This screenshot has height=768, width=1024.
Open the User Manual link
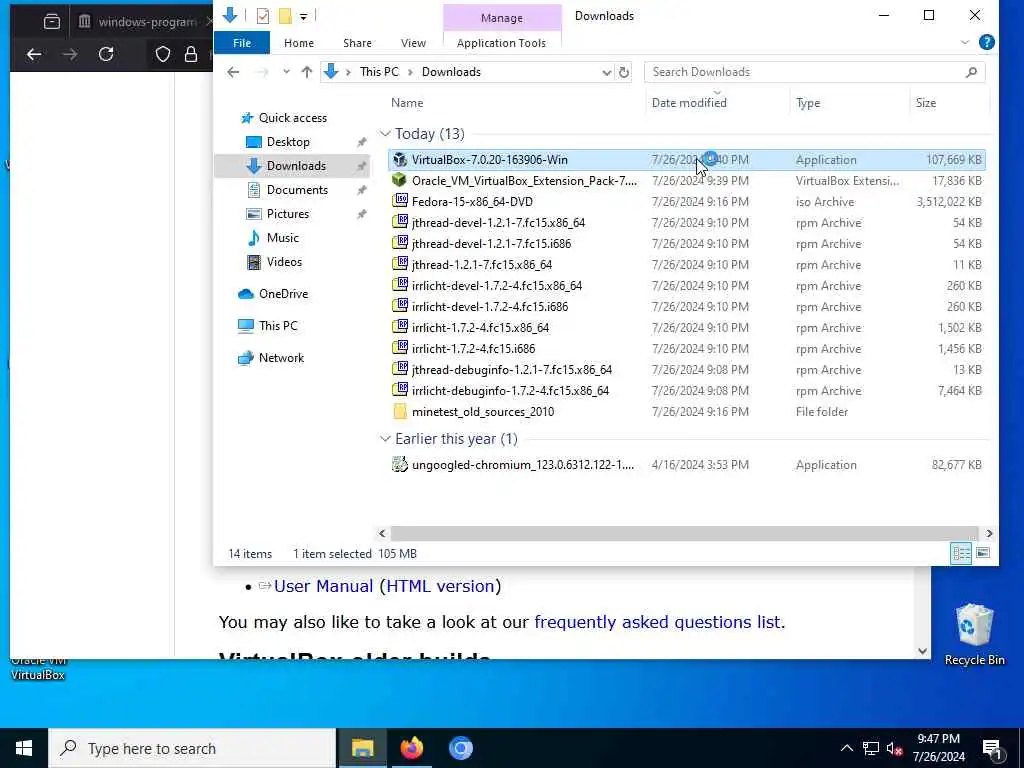click(x=323, y=586)
